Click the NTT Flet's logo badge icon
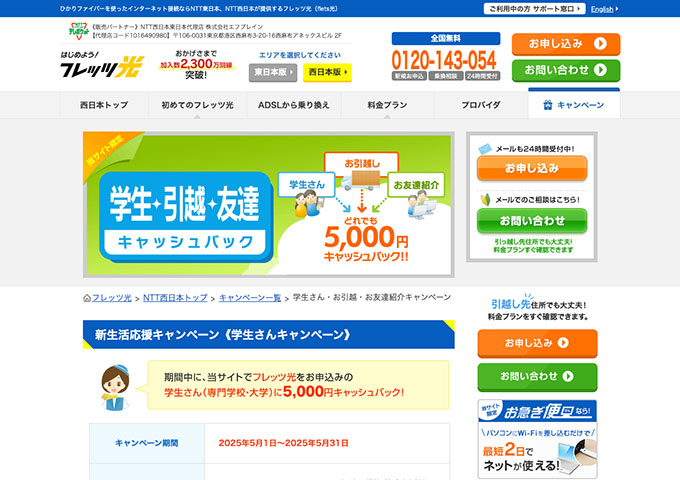Screen dimensions: 680x480 pos(78,31)
